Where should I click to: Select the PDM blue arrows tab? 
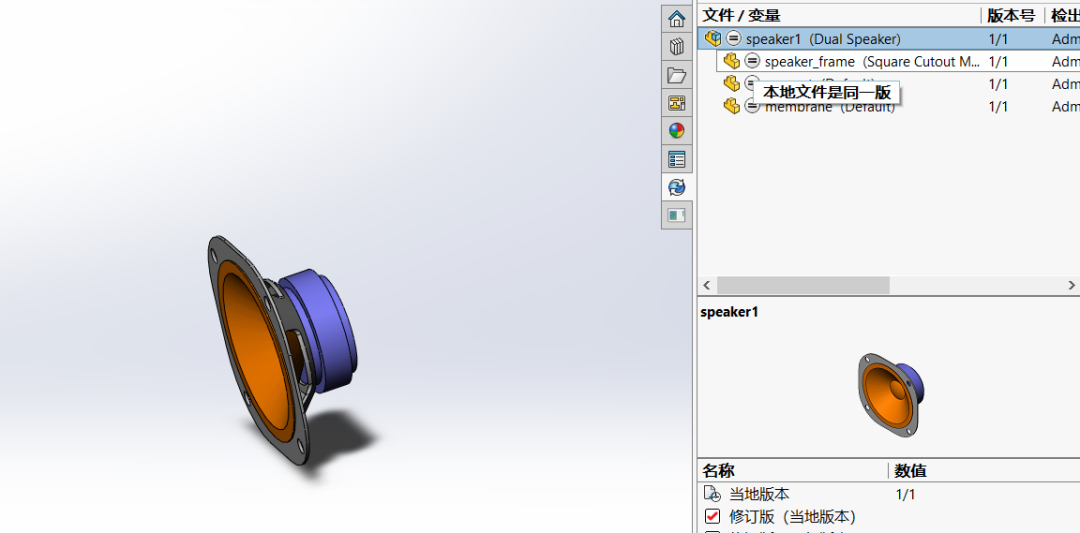click(677, 187)
